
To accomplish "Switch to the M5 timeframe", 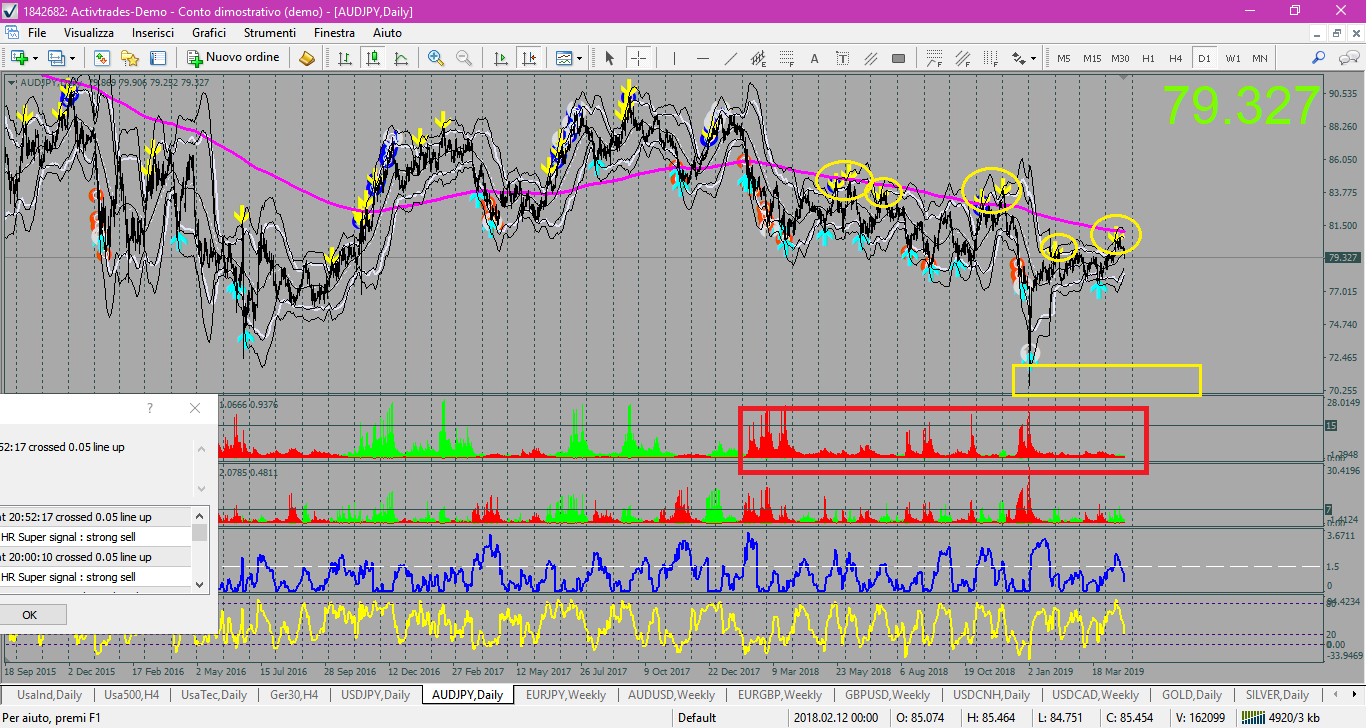I will (1063, 58).
